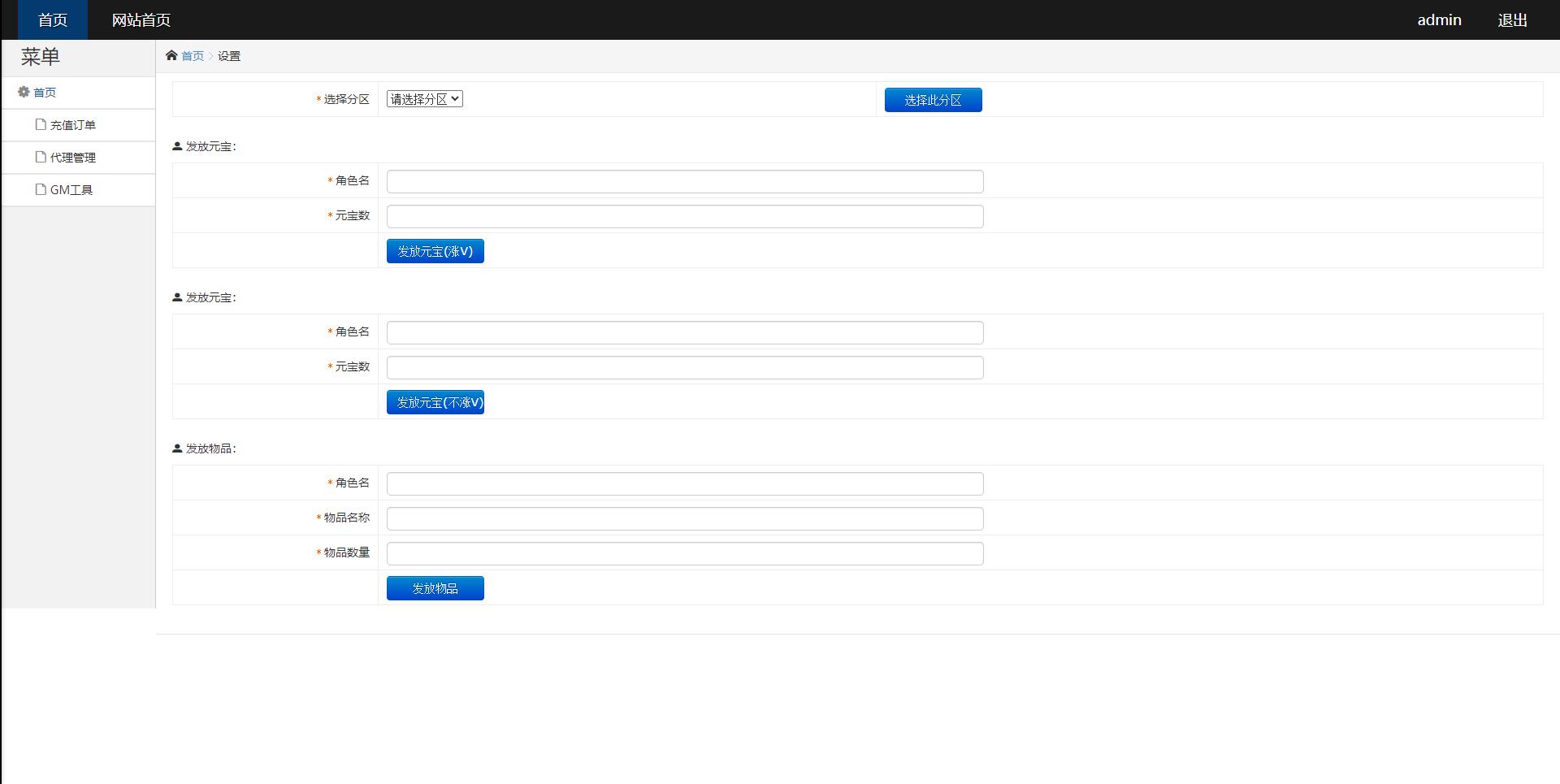
Task: Log out using the 退出 link
Action: [1512, 20]
